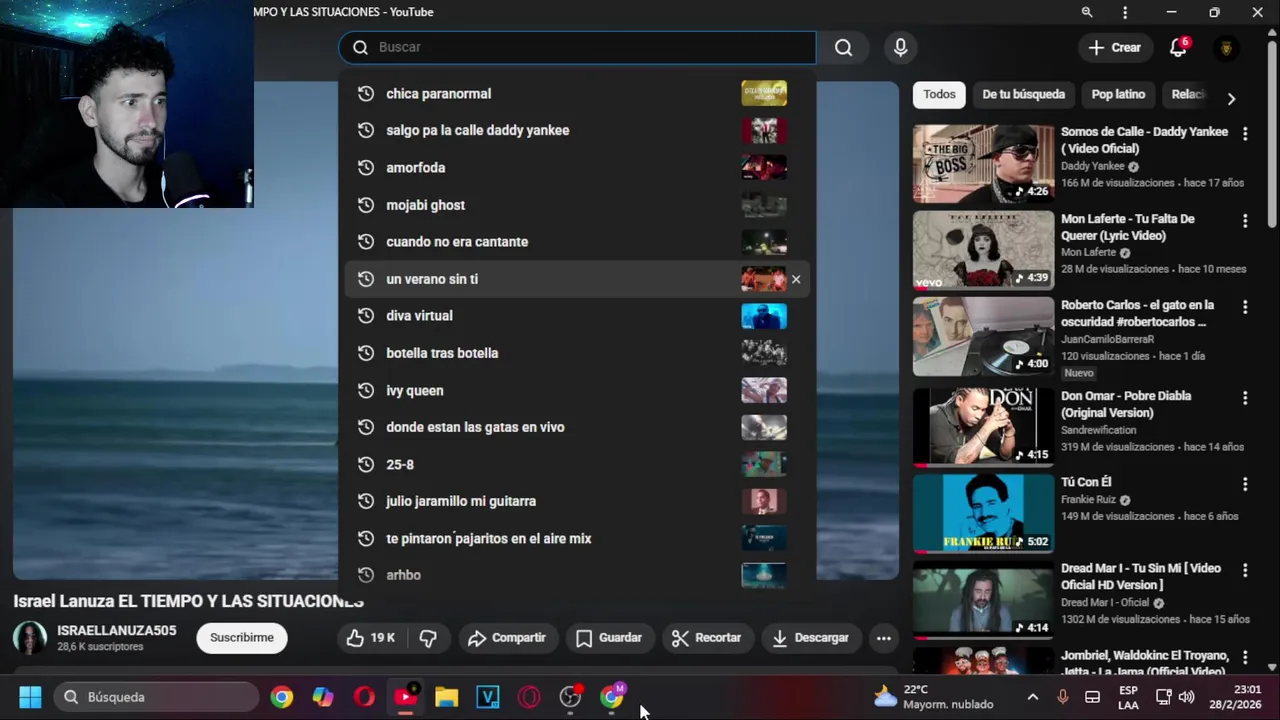The height and width of the screenshot is (720, 1280).
Task: Focus the Buscar search field
Action: (x=578, y=47)
